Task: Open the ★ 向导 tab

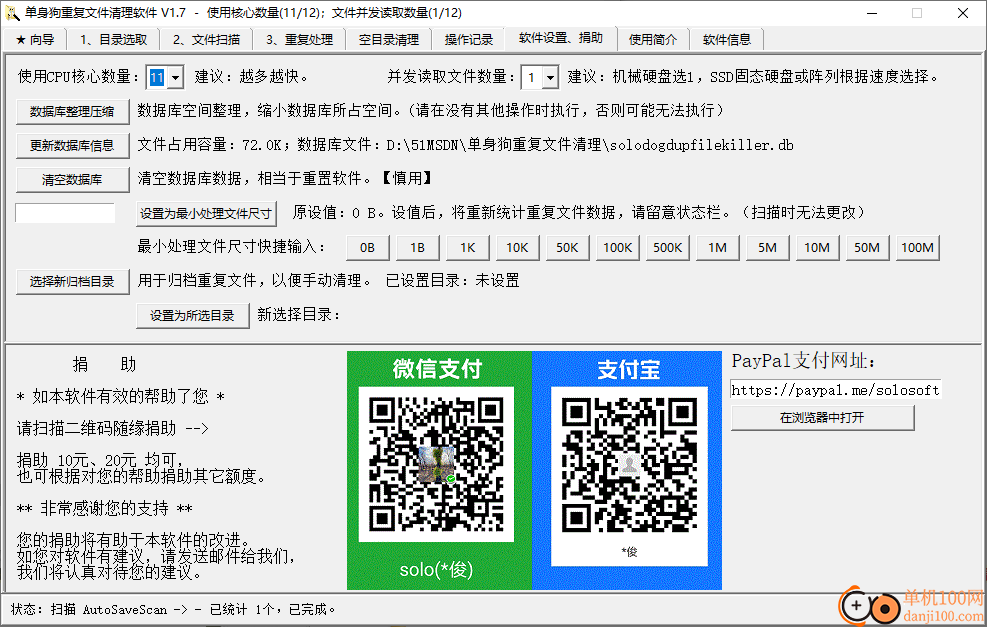Action: pos(35,40)
